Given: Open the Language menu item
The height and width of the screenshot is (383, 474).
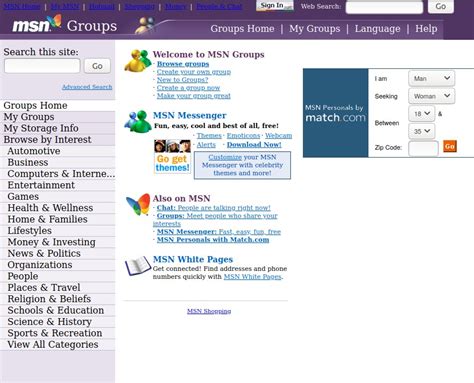Looking at the screenshot, I should click(377, 29).
